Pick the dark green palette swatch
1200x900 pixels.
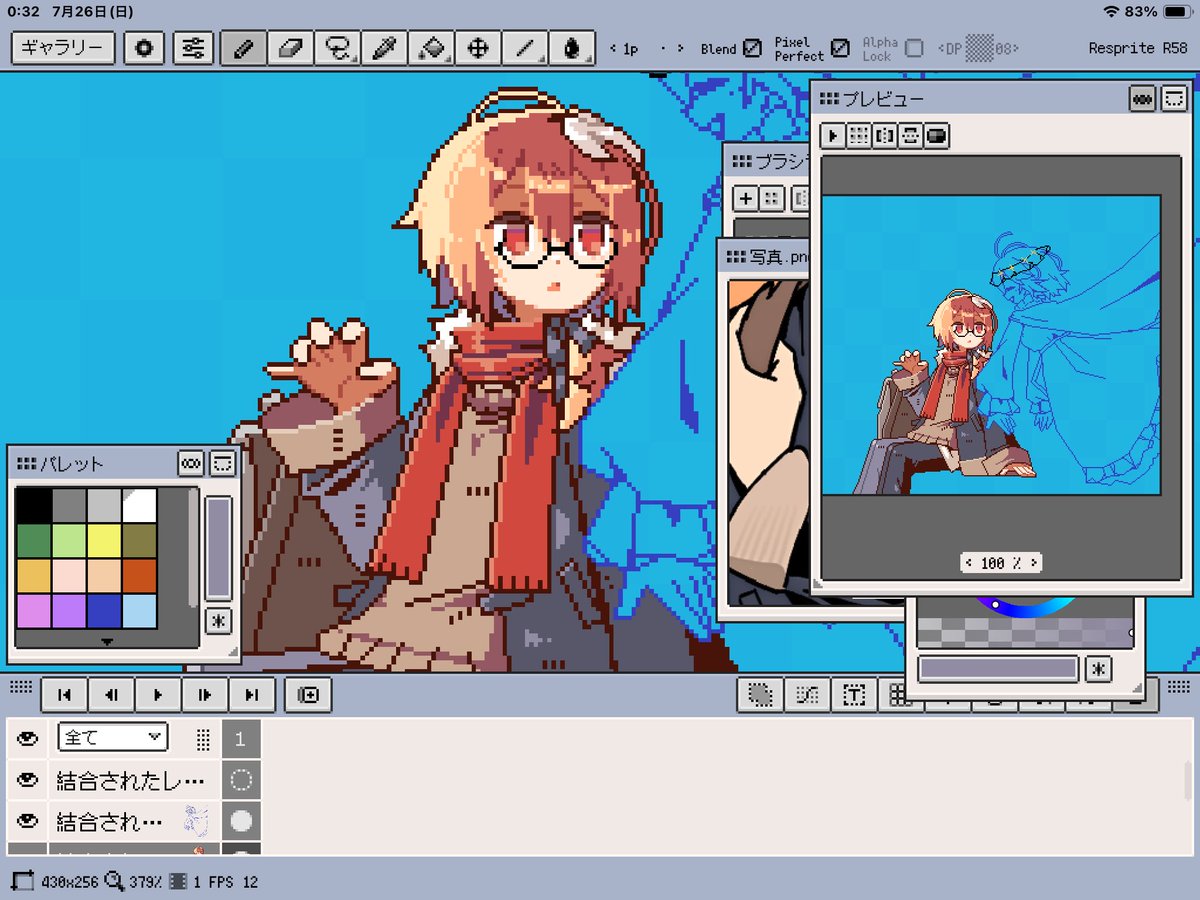pyautogui.click(x=33, y=541)
